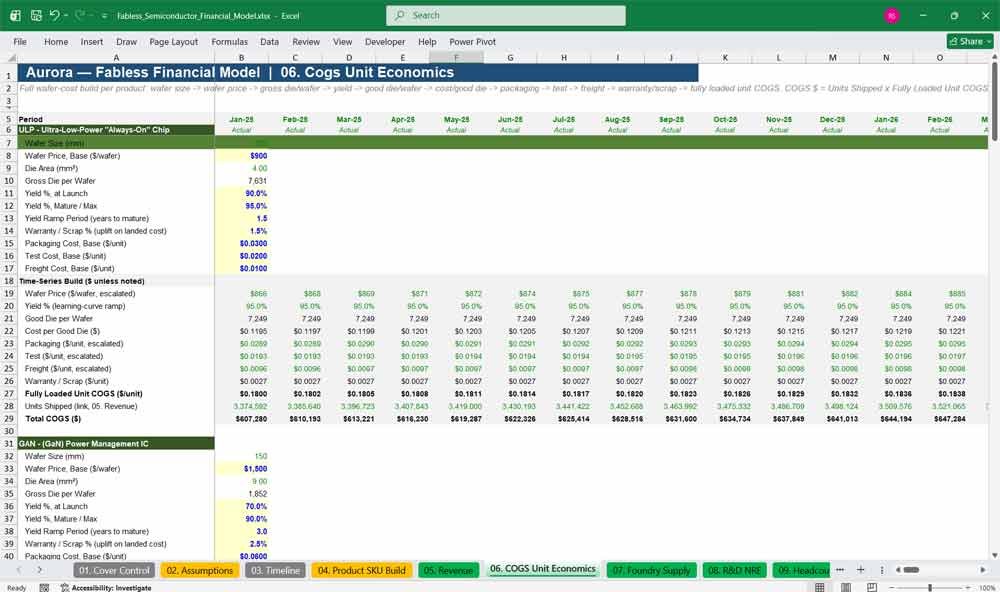Click the zoom slider handle

[x=930, y=587]
